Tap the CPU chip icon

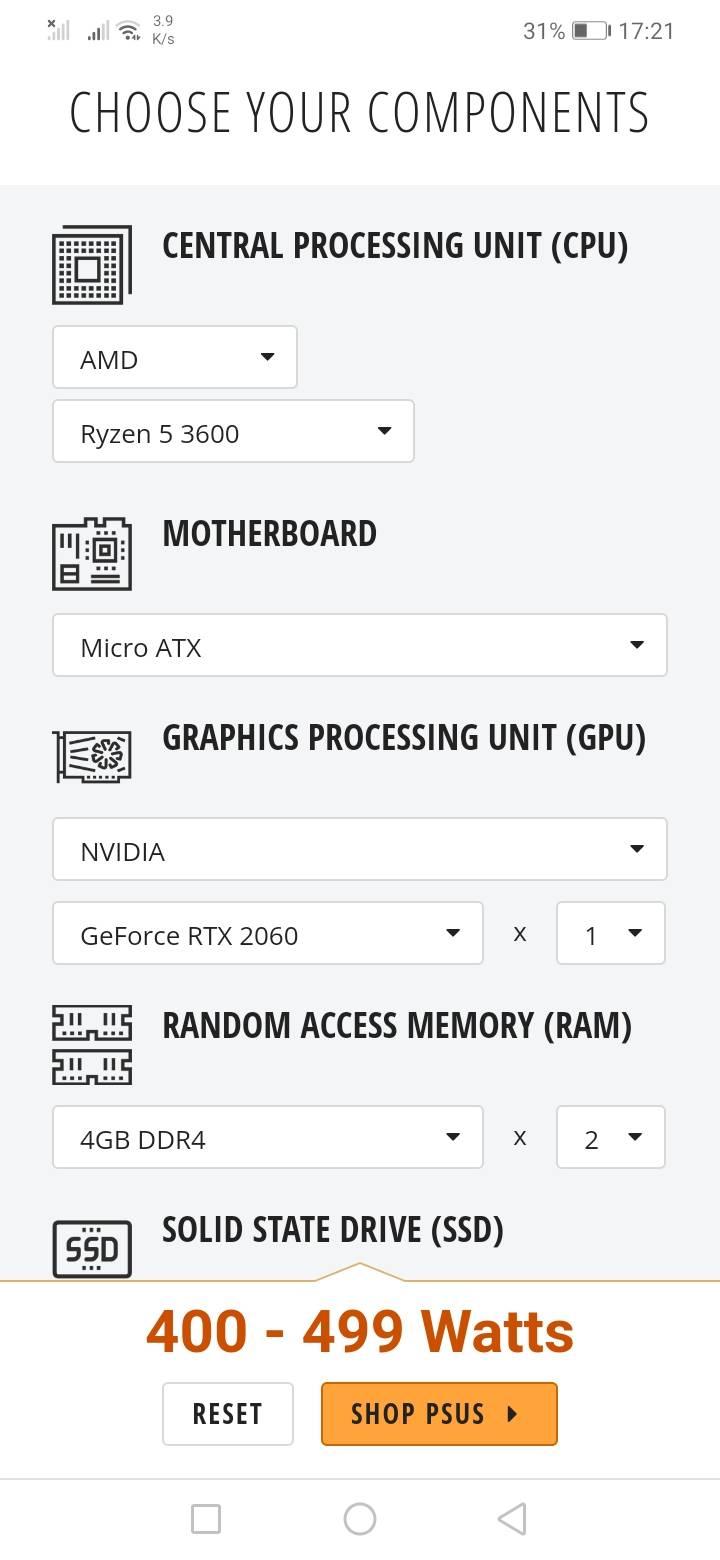[92, 265]
